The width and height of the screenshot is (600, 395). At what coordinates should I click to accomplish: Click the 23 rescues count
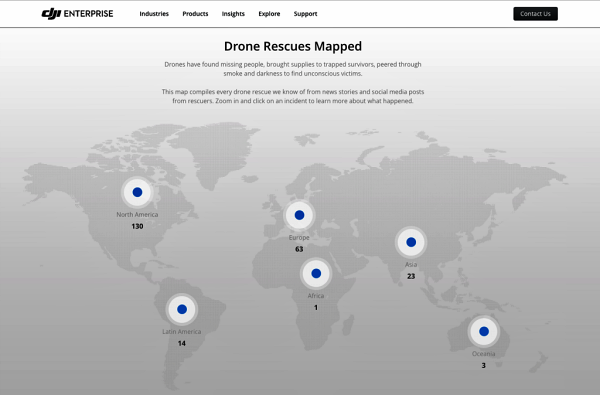click(x=411, y=276)
